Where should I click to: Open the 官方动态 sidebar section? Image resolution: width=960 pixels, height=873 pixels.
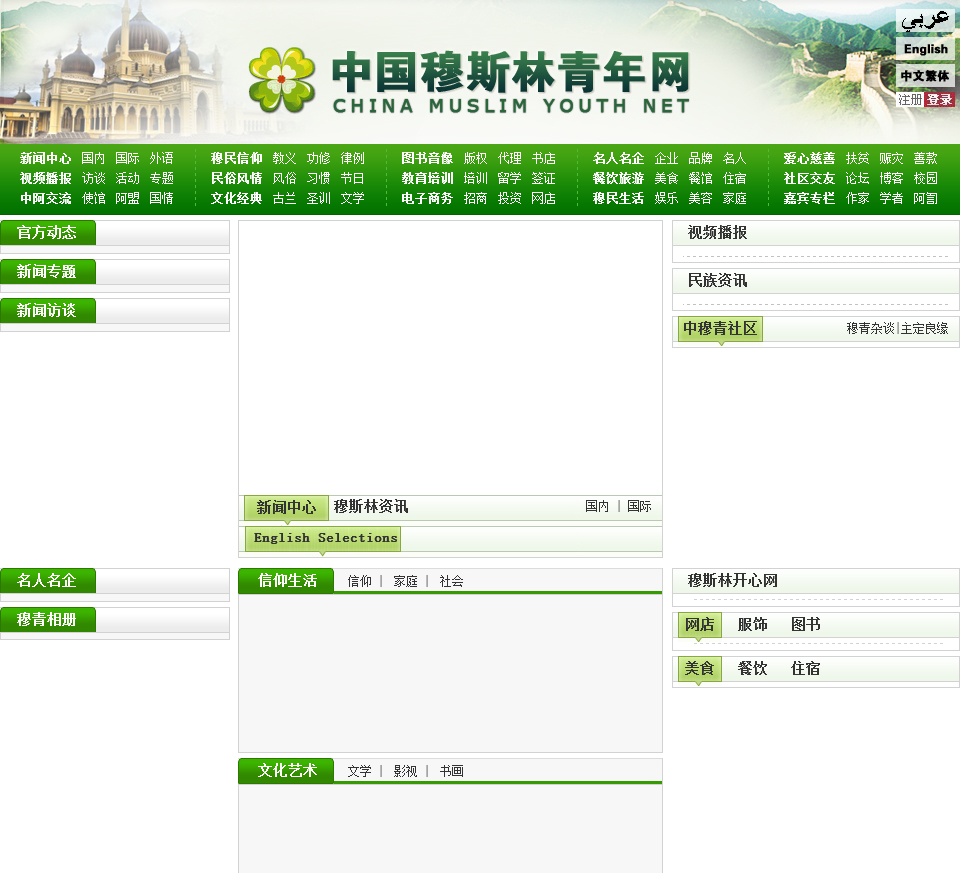[48, 233]
